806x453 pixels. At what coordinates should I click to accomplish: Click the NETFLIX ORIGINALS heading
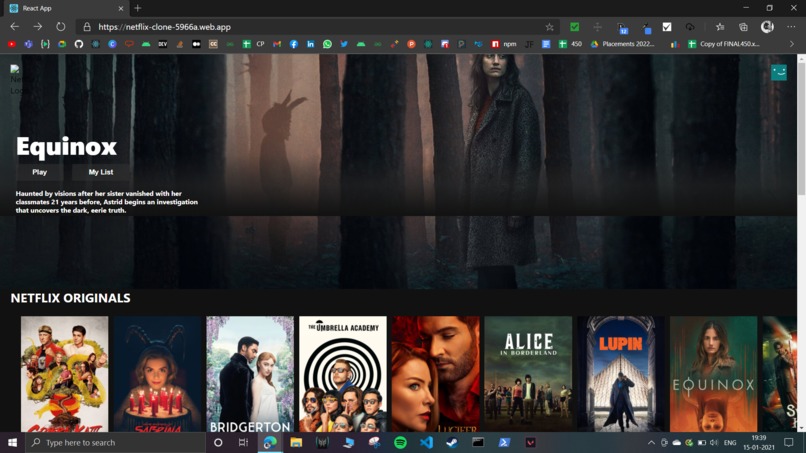pos(70,298)
